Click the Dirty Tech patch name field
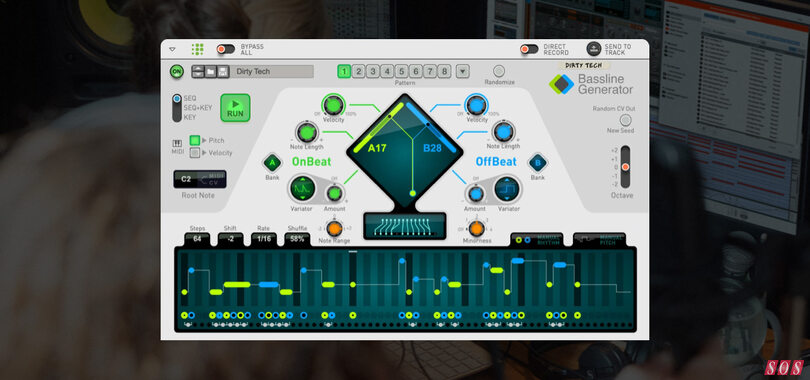The height and width of the screenshot is (380, 810). click(272, 71)
